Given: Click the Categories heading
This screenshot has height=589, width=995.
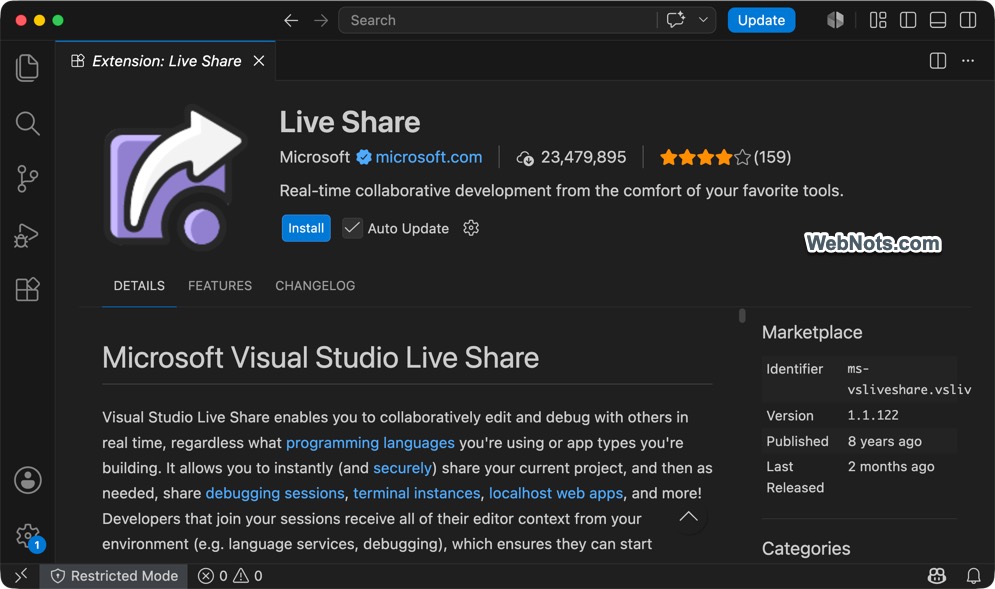Looking at the screenshot, I should pyautogui.click(x=806, y=548).
